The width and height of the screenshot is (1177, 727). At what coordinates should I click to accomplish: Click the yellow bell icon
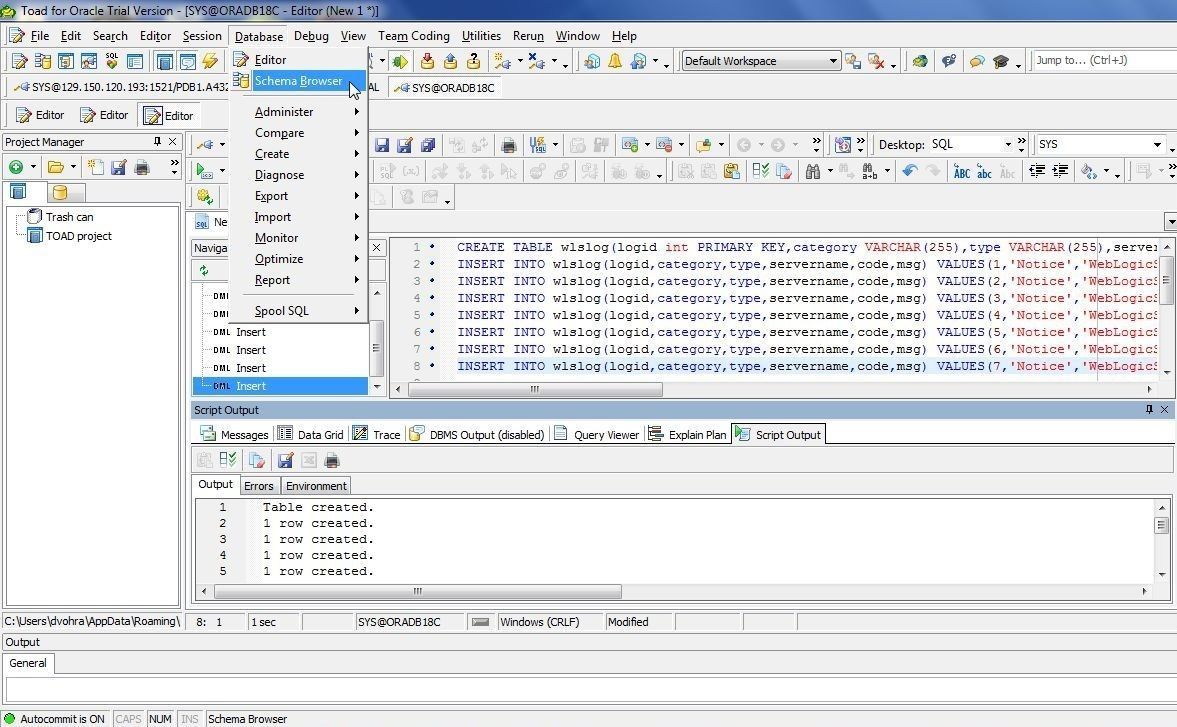coord(615,61)
